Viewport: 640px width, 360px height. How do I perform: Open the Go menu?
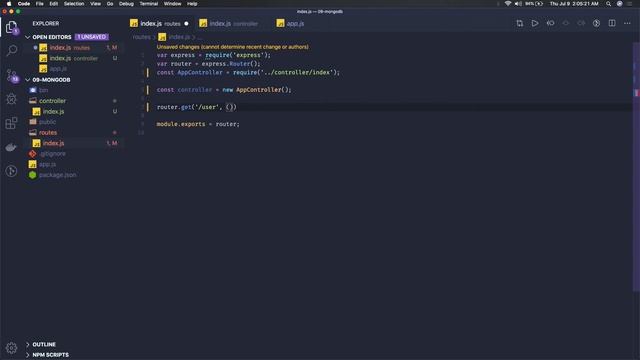tap(110, 4)
